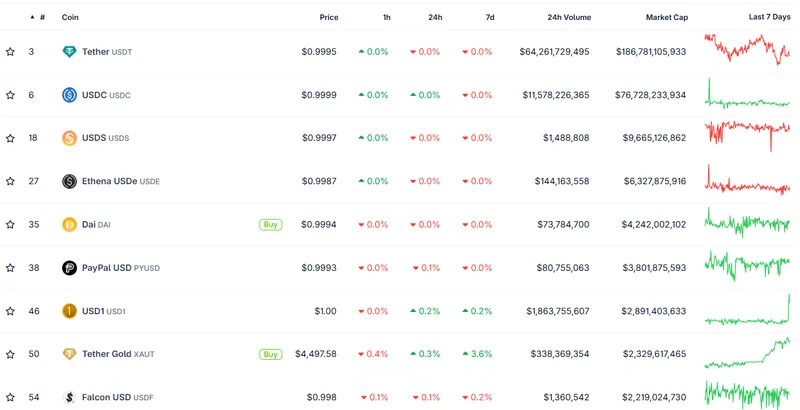Toggle favorite star for Tether Gold

click(x=10, y=354)
